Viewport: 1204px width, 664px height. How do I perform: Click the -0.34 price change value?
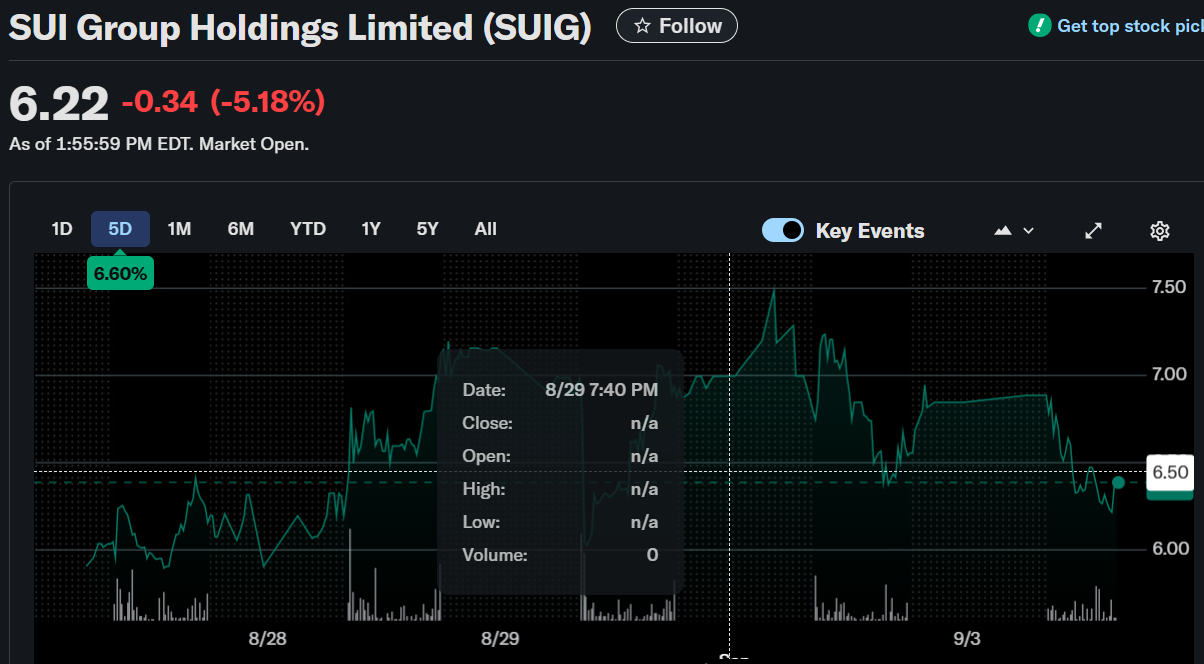tap(160, 102)
